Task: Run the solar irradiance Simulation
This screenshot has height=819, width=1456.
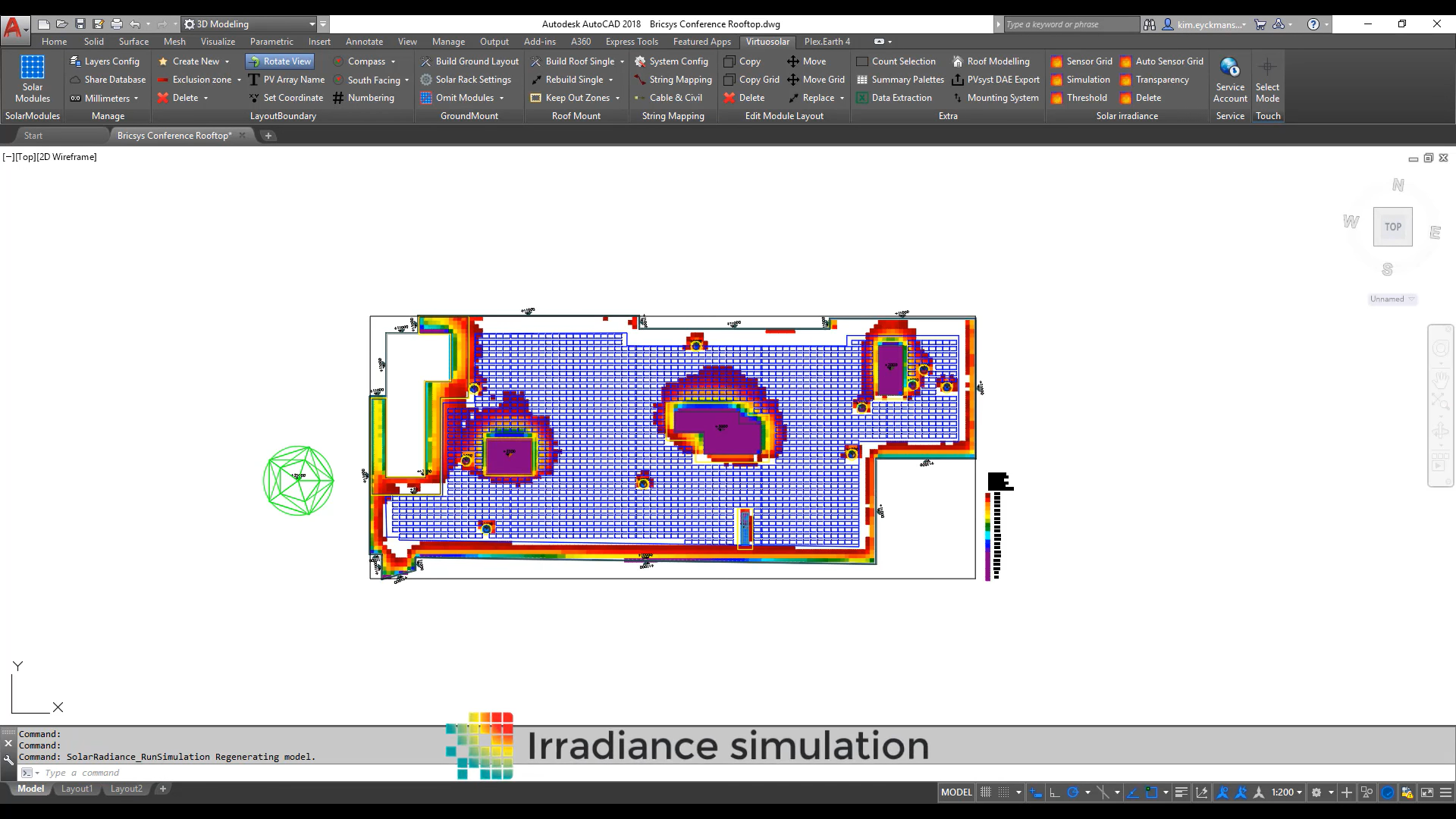Action: (1087, 80)
